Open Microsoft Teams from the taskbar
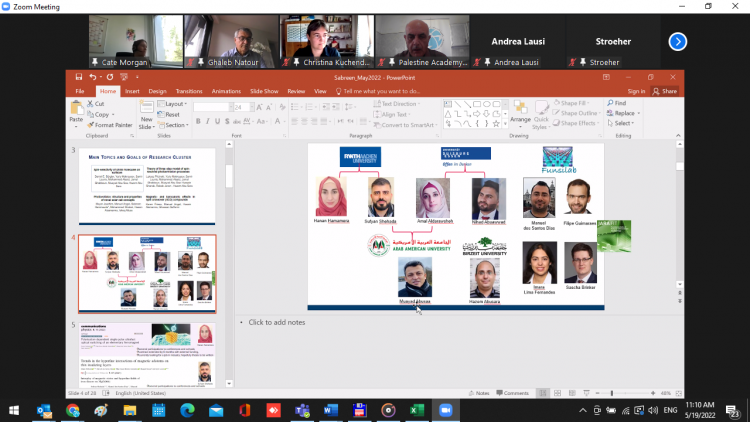 click(302, 410)
